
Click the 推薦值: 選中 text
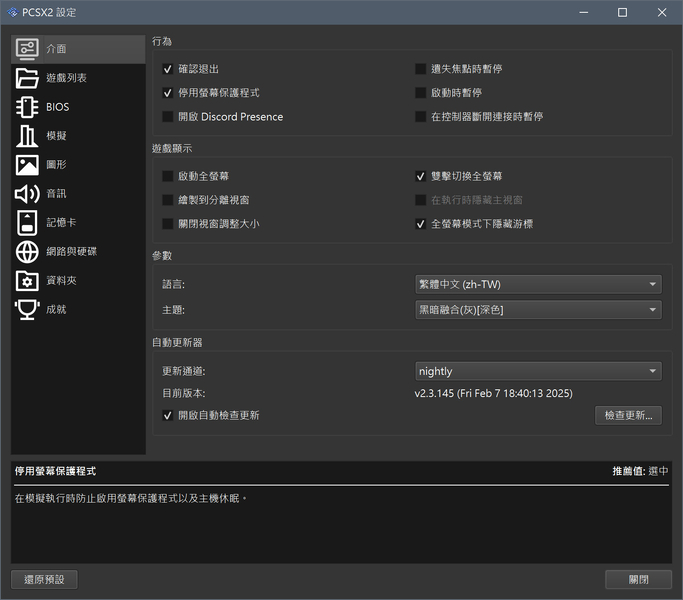tap(640, 471)
